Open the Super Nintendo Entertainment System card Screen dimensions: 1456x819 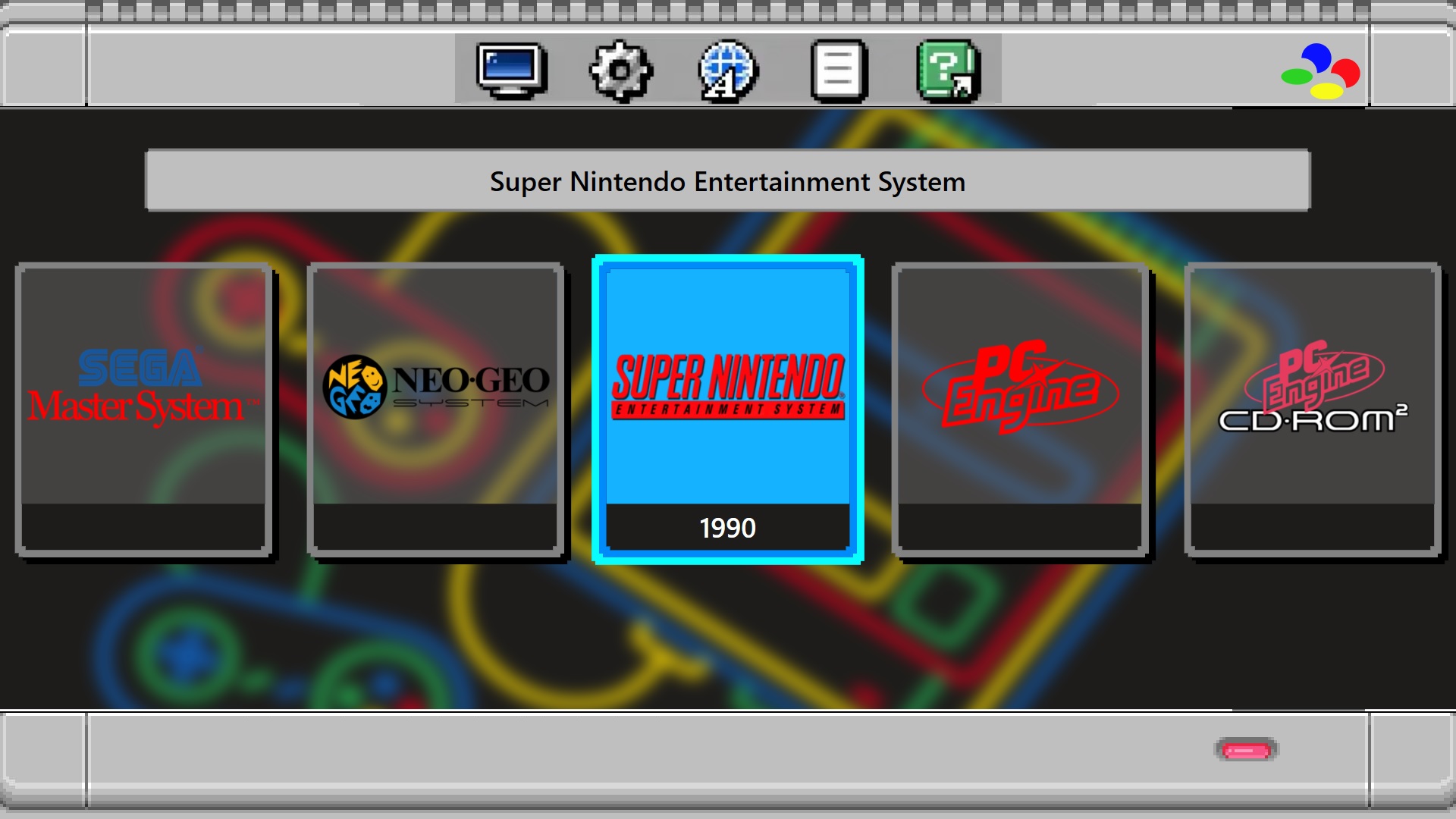[728, 409]
